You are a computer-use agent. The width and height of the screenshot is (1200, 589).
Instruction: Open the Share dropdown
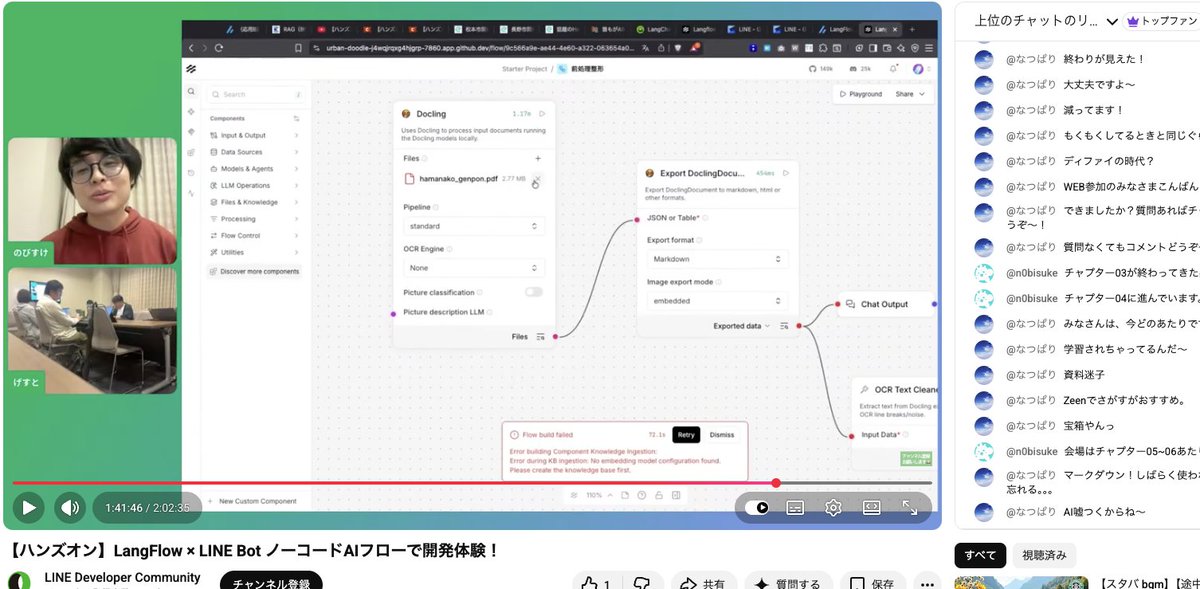point(910,94)
